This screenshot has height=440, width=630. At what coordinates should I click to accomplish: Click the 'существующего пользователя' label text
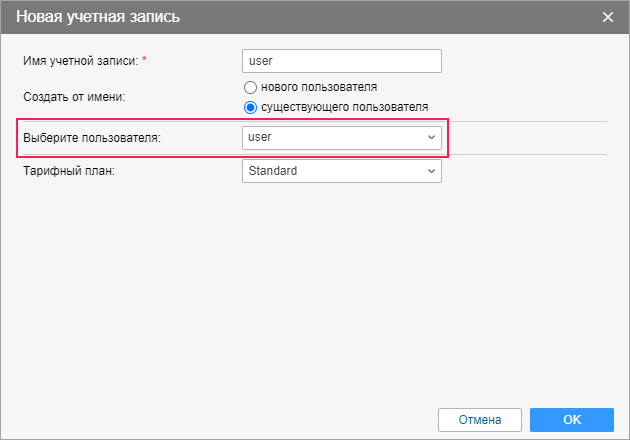pyautogui.click(x=344, y=106)
